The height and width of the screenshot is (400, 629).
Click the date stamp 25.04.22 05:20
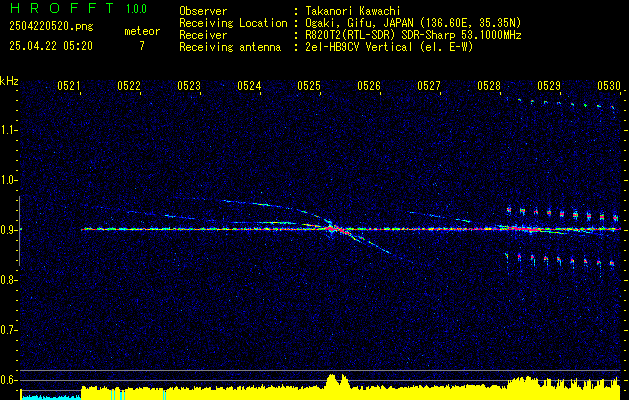point(51,46)
